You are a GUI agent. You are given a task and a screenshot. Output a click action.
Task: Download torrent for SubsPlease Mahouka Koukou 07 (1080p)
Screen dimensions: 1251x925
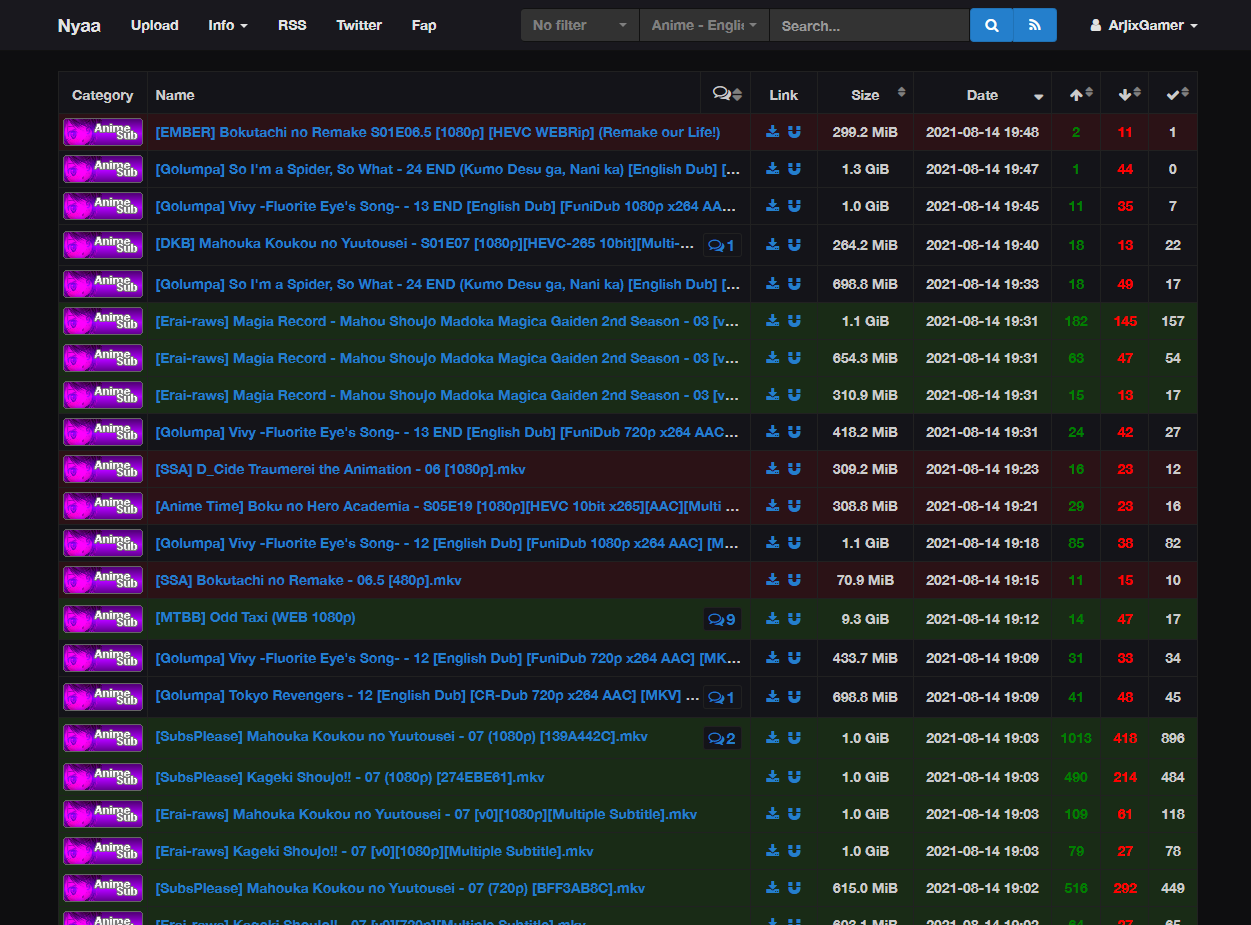click(x=772, y=738)
